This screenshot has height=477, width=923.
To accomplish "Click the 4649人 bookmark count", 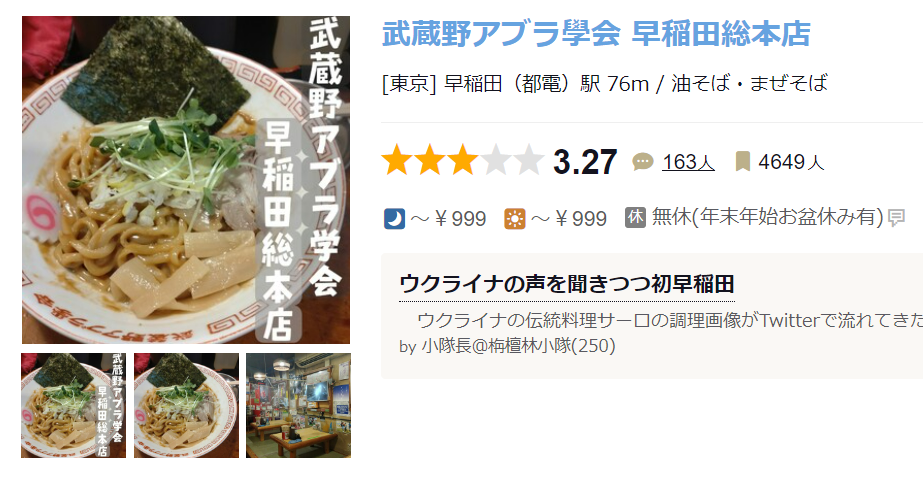I will (791, 162).
